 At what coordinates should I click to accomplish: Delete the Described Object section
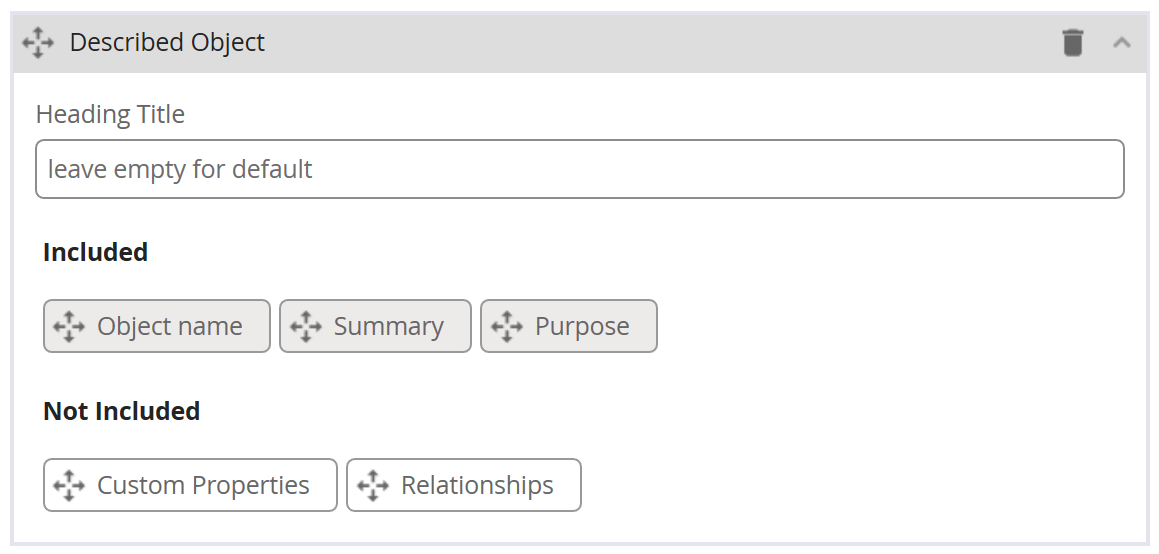pyautogui.click(x=1072, y=43)
